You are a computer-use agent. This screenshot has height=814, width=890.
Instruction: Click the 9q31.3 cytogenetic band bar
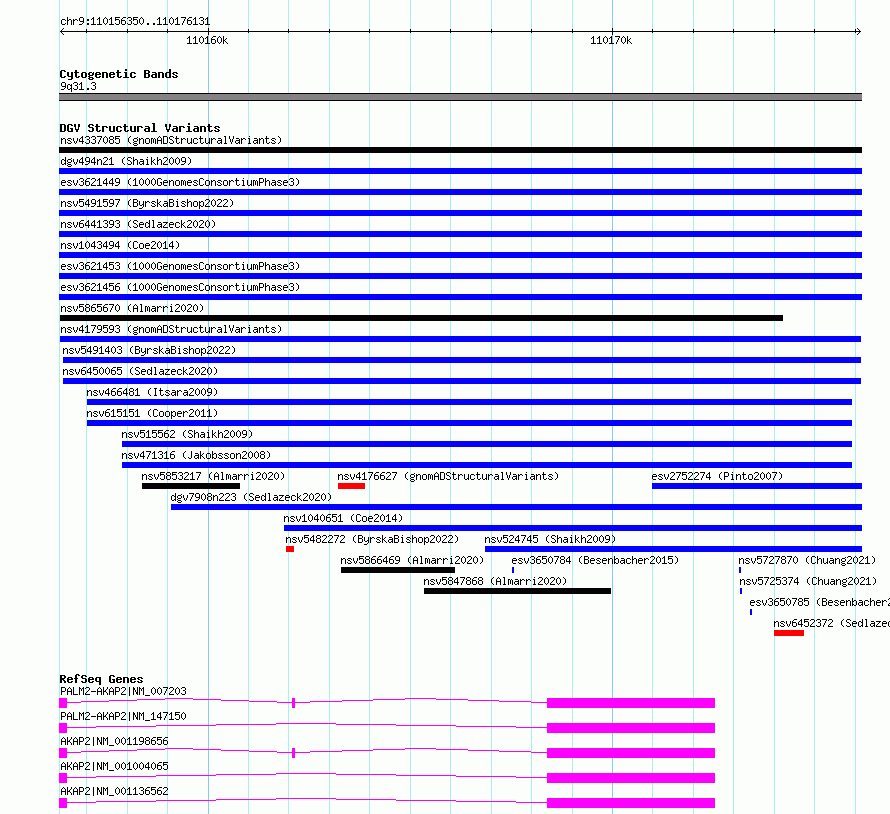point(460,97)
